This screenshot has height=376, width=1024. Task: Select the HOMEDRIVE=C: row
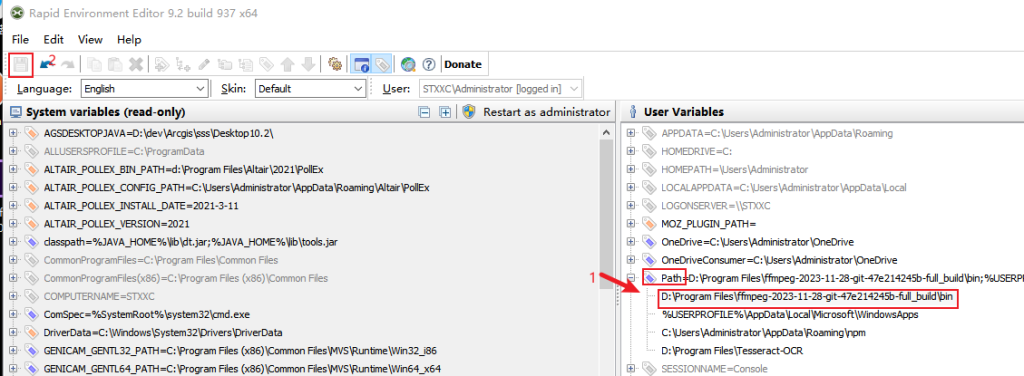coord(697,151)
